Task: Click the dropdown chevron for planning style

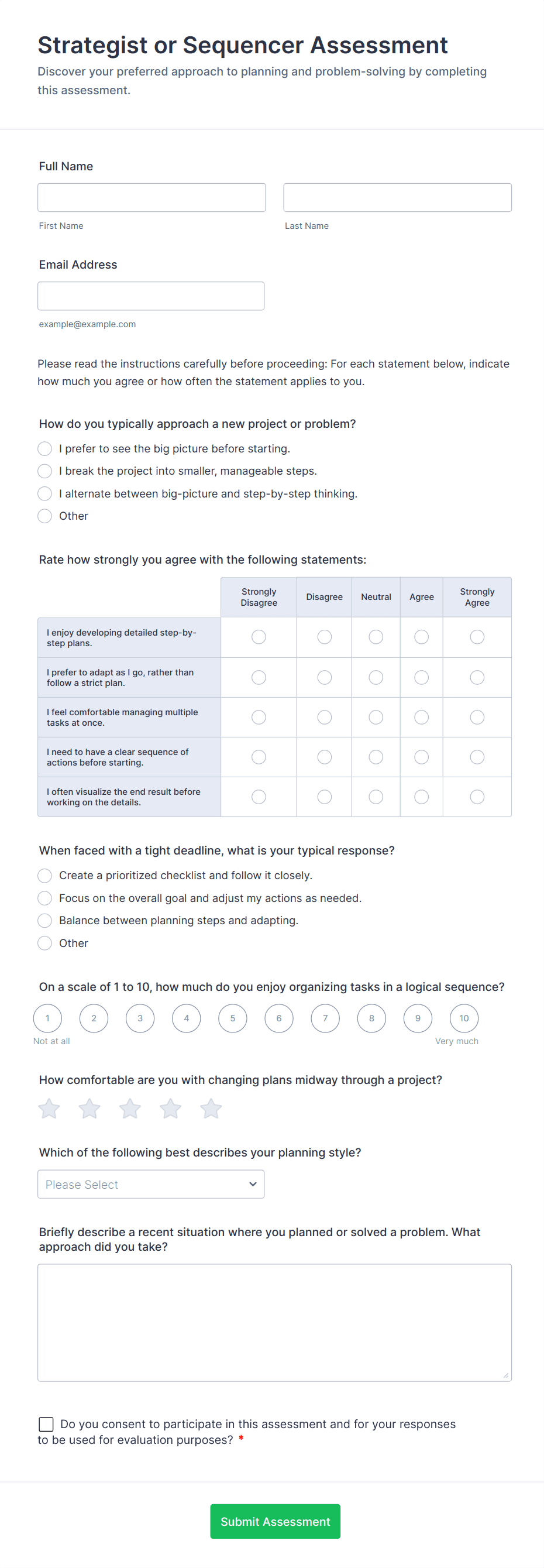Action: [x=252, y=1183]
